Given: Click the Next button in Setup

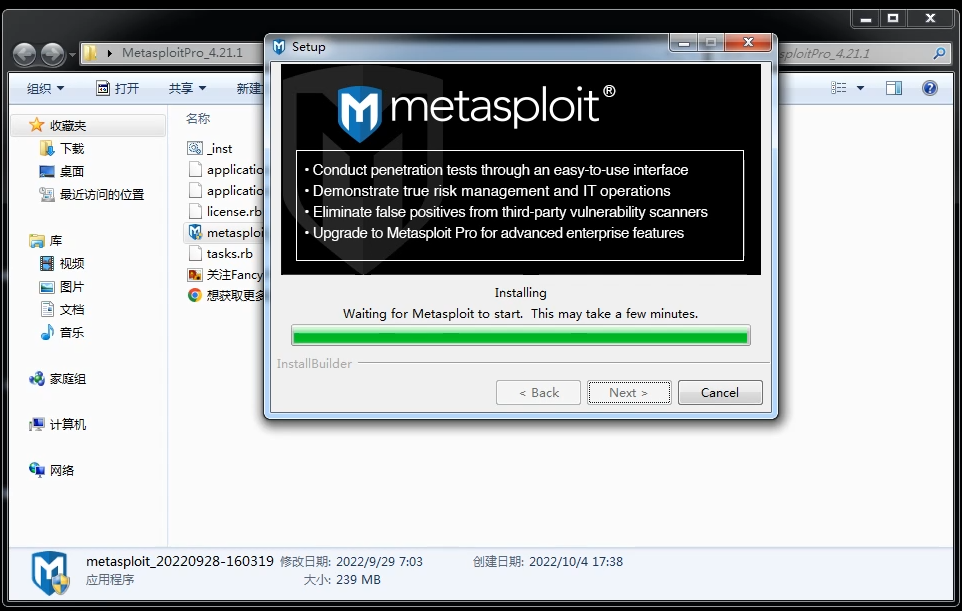Looking at the screenshot, I should pos(629,393).
